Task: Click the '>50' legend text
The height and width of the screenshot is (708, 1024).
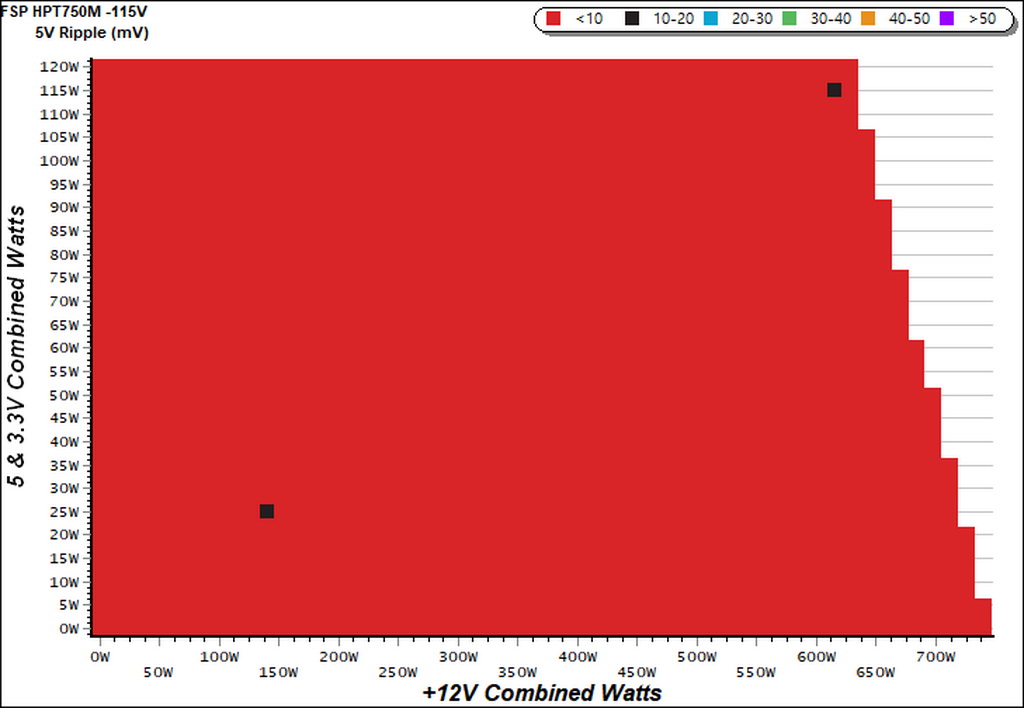Action: coord(982,19)
